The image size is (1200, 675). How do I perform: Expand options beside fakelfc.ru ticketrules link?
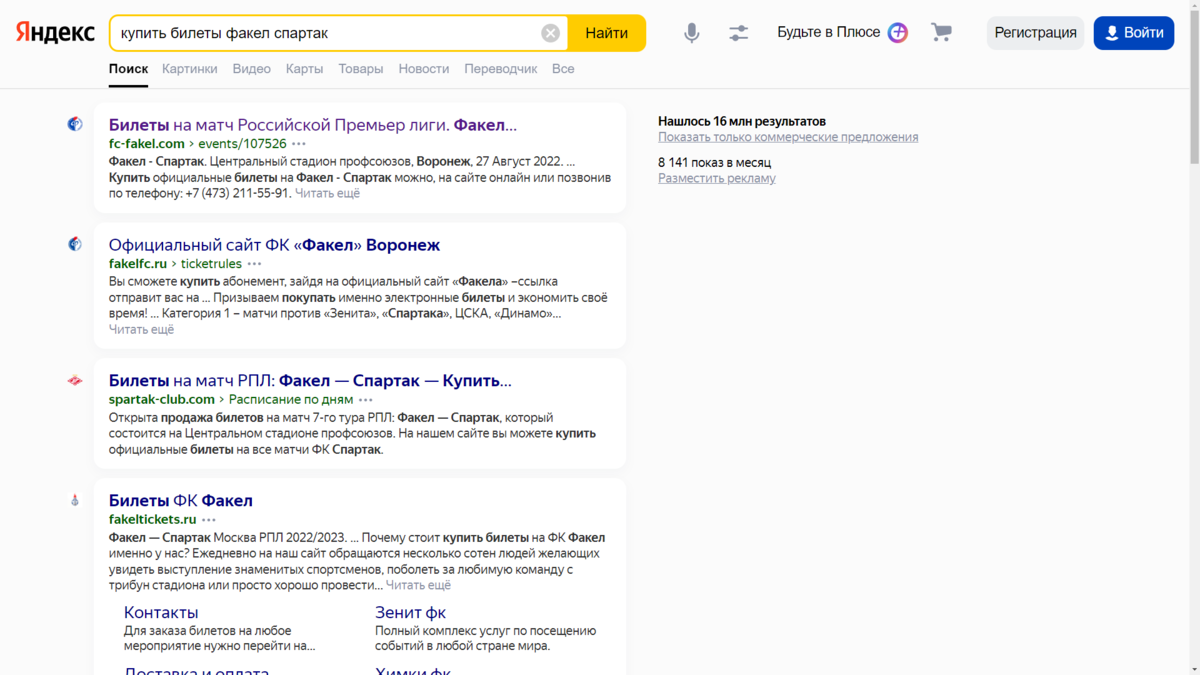(x=256, y=264)
